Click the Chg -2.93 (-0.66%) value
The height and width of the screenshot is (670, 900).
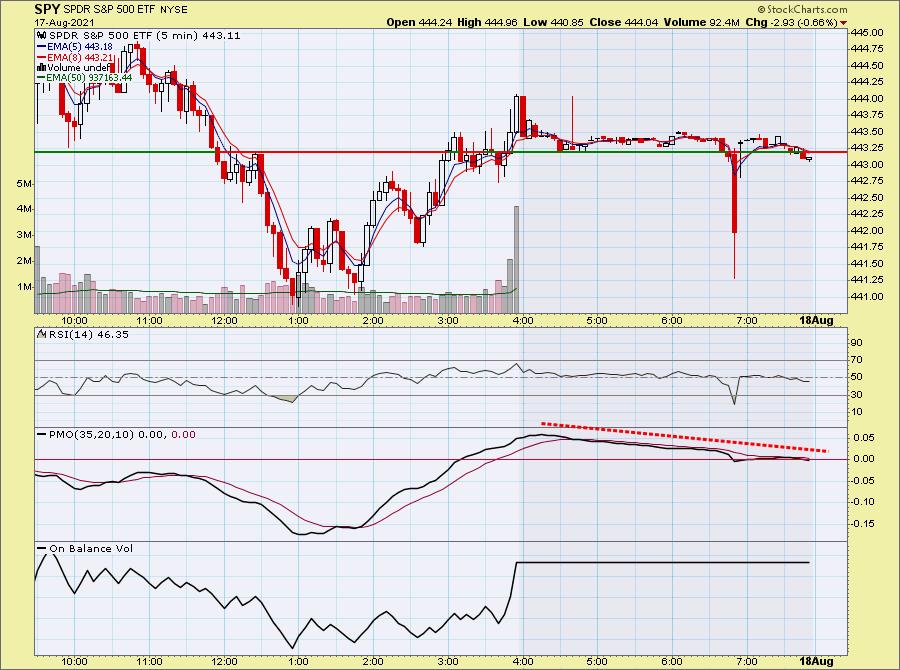[792, 22]
